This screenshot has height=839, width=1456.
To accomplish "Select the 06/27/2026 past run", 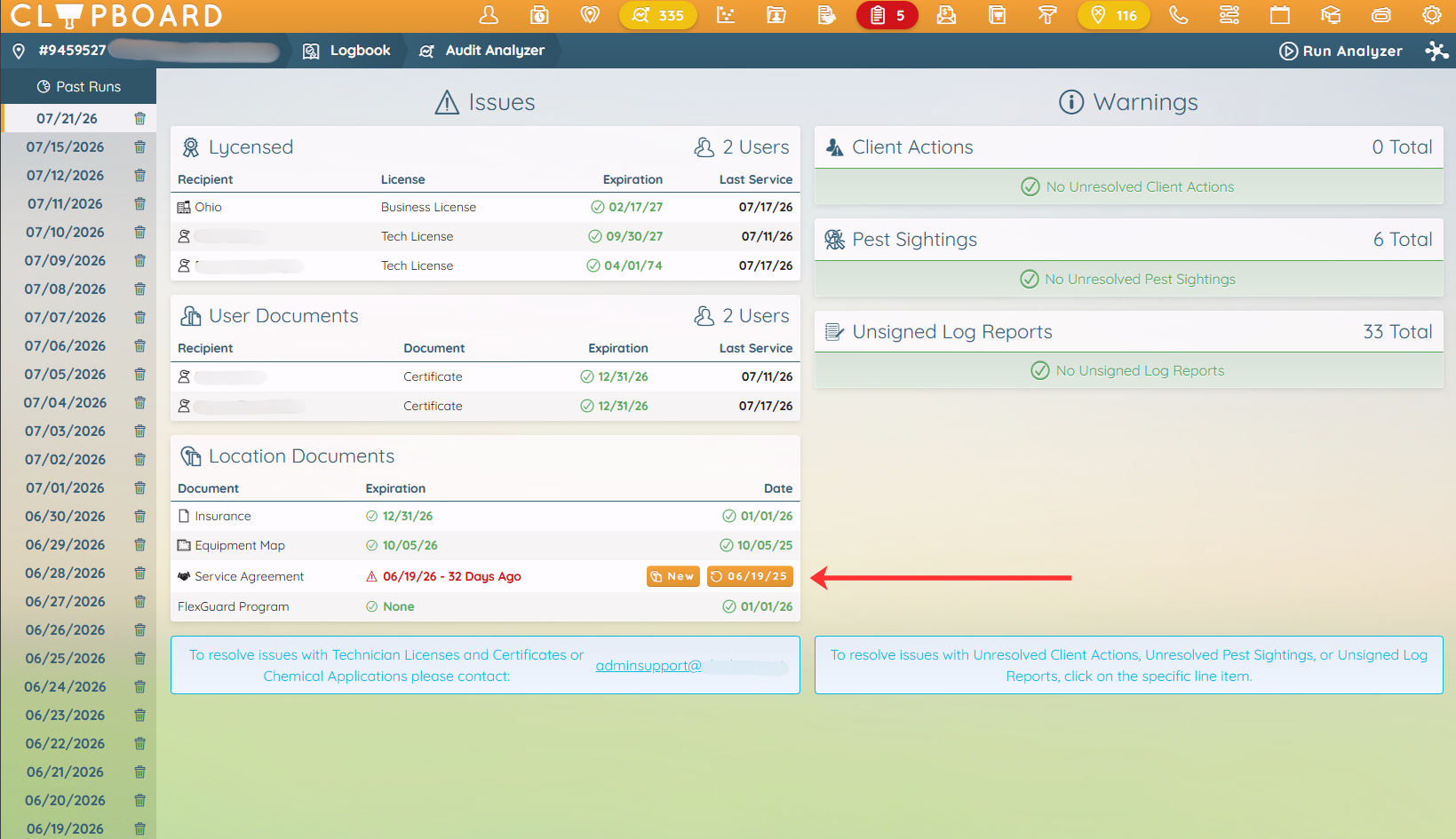I will [65, 601].
